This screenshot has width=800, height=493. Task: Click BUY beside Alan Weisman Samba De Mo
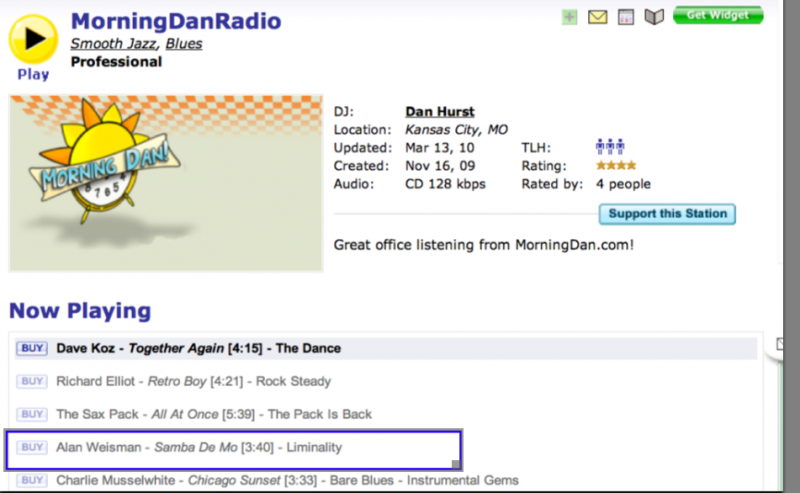click(31, 447)
